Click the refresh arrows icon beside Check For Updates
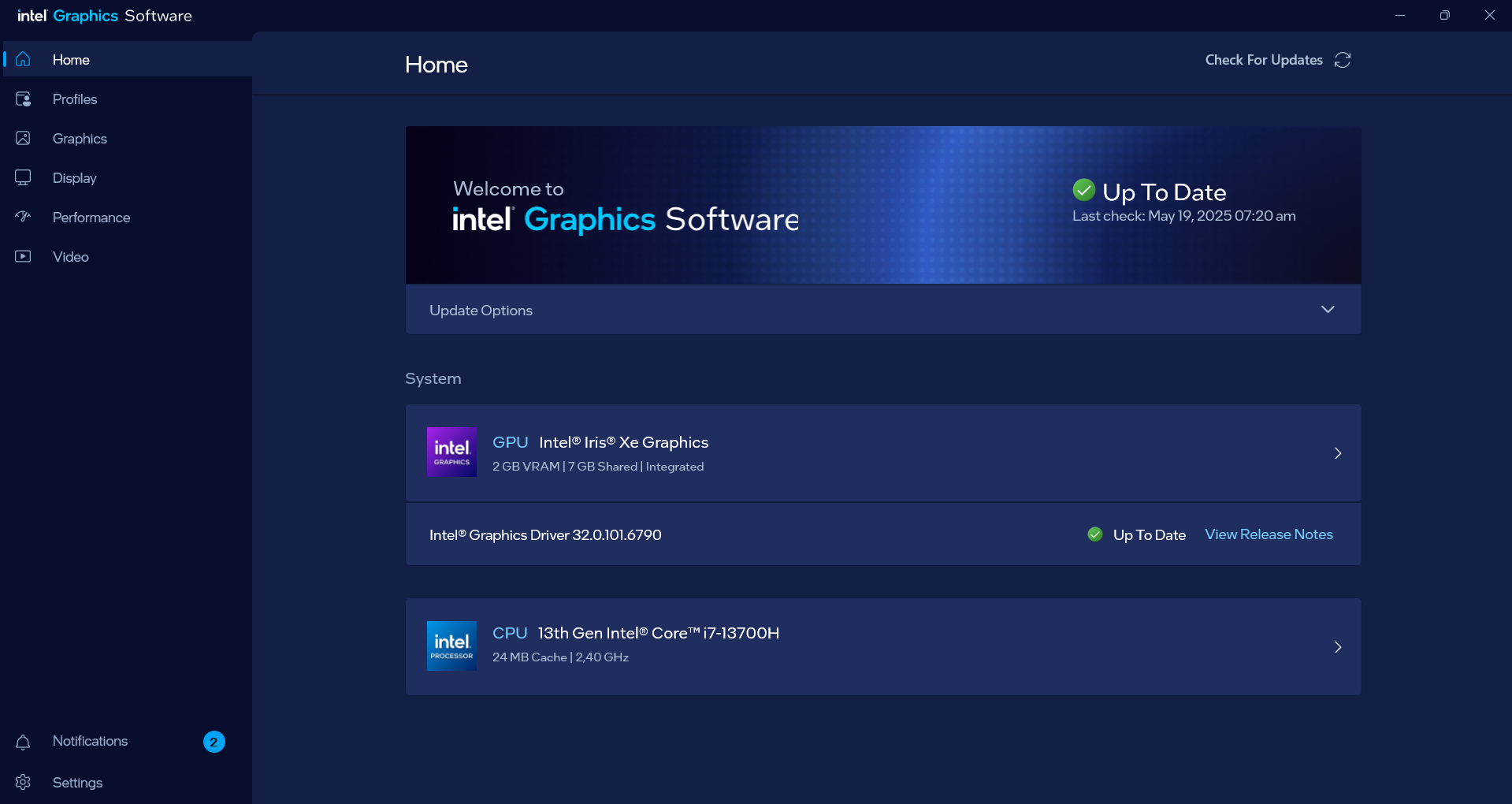The width and height of the screenshot is (1512, 804). (1343, 60)
